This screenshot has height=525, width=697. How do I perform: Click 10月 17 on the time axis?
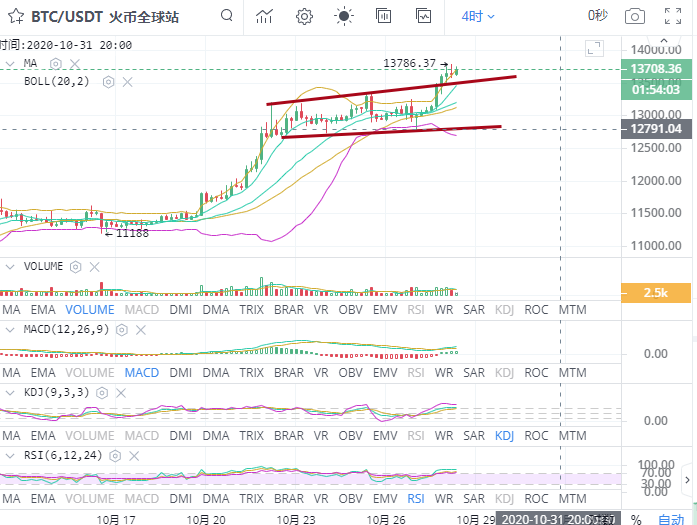[x=116, y=519]
